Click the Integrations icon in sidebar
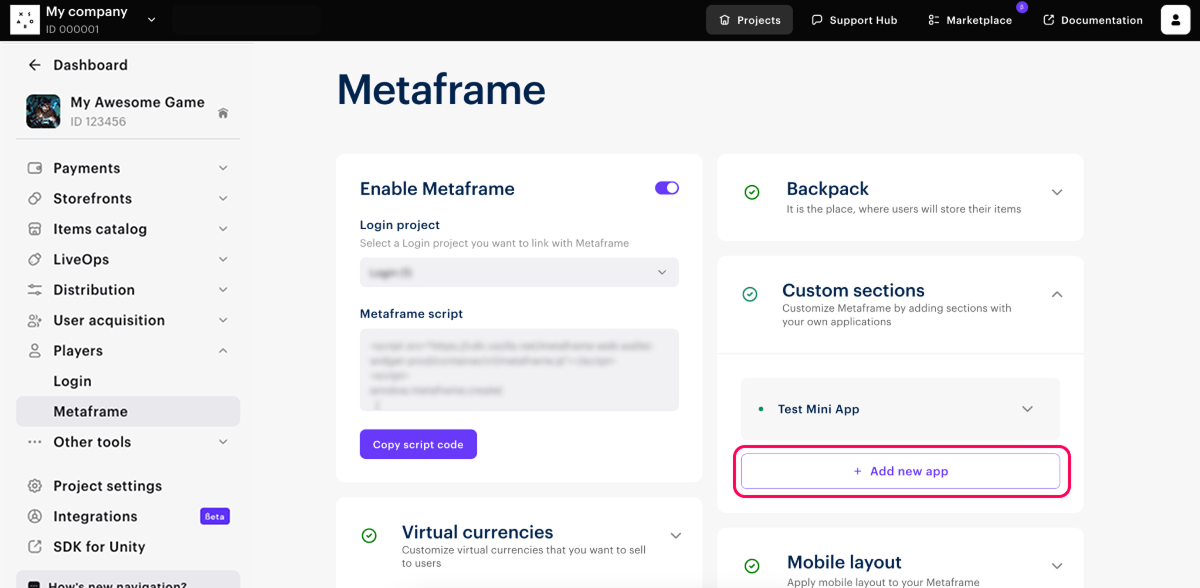The image size is (1200, 588). (x=35, y=516)
